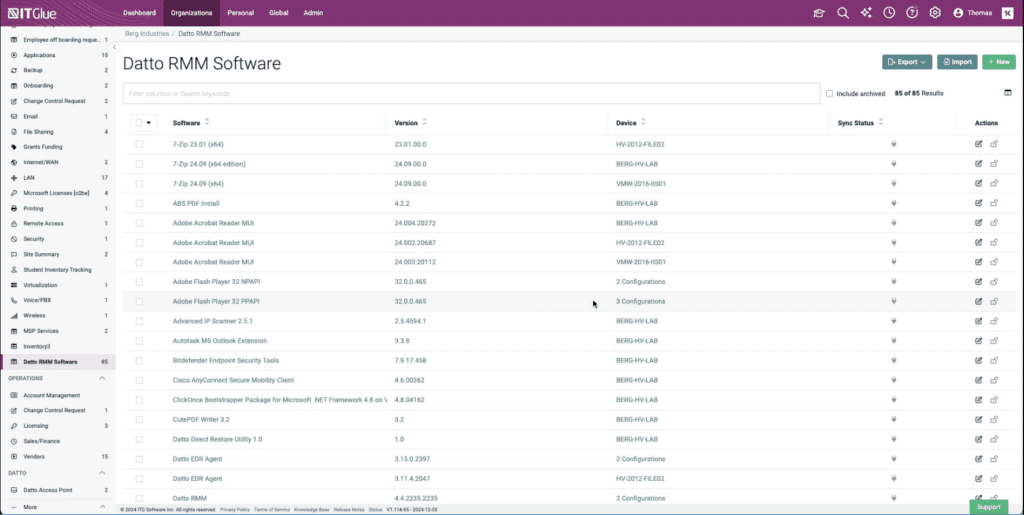Image resolution: width=1024 pixels, height=515 pixels.
Task: Collapse sidebar using the chevron handle
Action: coord(115,47)
